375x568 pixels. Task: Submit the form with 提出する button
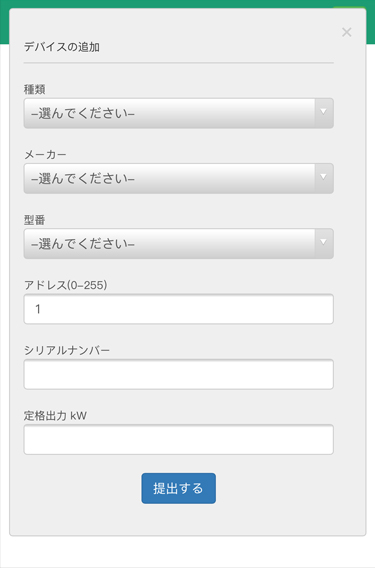tap(179, 488)
